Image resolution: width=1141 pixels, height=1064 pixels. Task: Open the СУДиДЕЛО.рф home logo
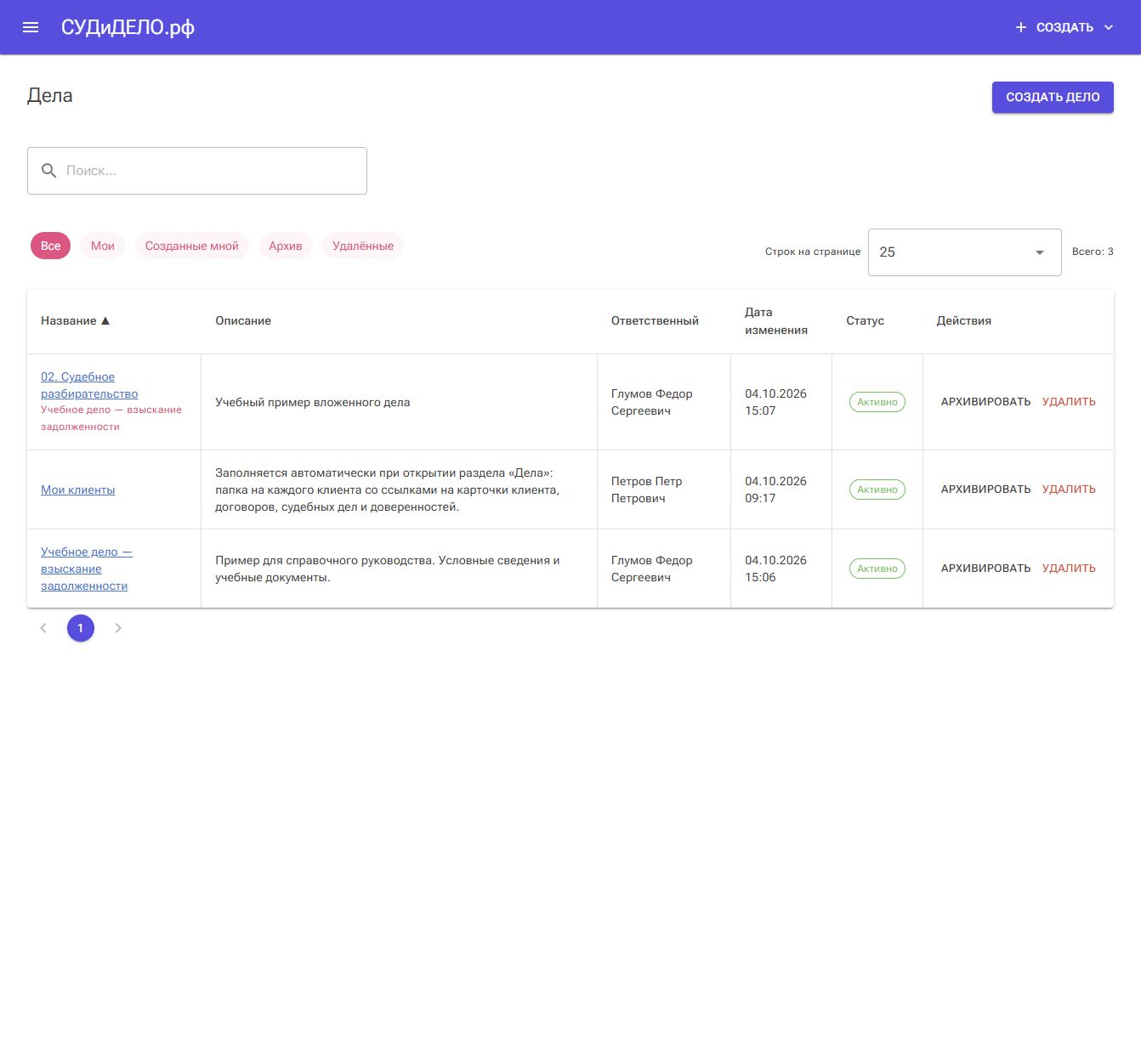(128, 27)
